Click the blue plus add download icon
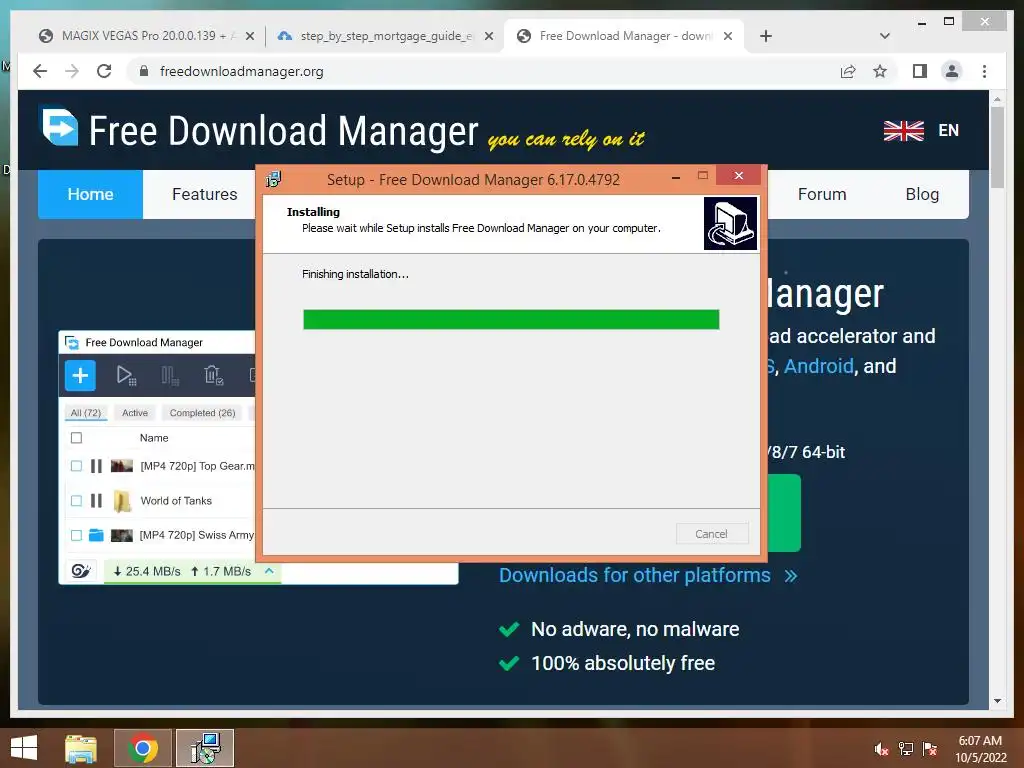 click(80, 376)
